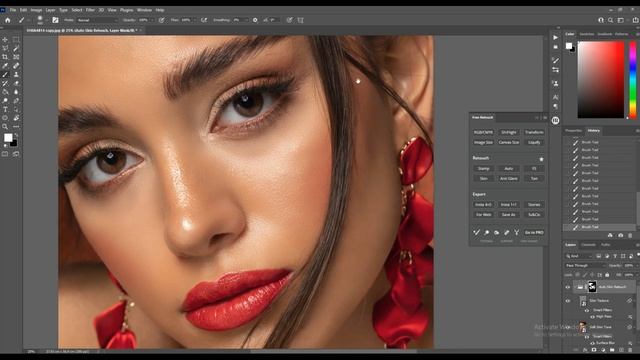Select the Move tool
This screenshot has width=640, height=360.
pos(5,40)
